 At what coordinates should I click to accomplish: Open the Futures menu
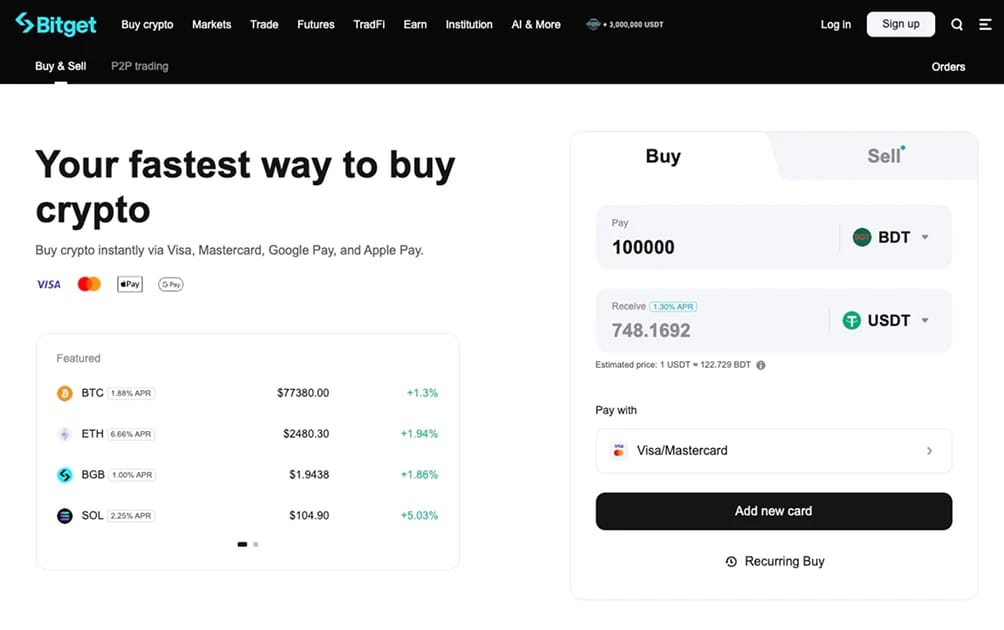coord(316,24)
